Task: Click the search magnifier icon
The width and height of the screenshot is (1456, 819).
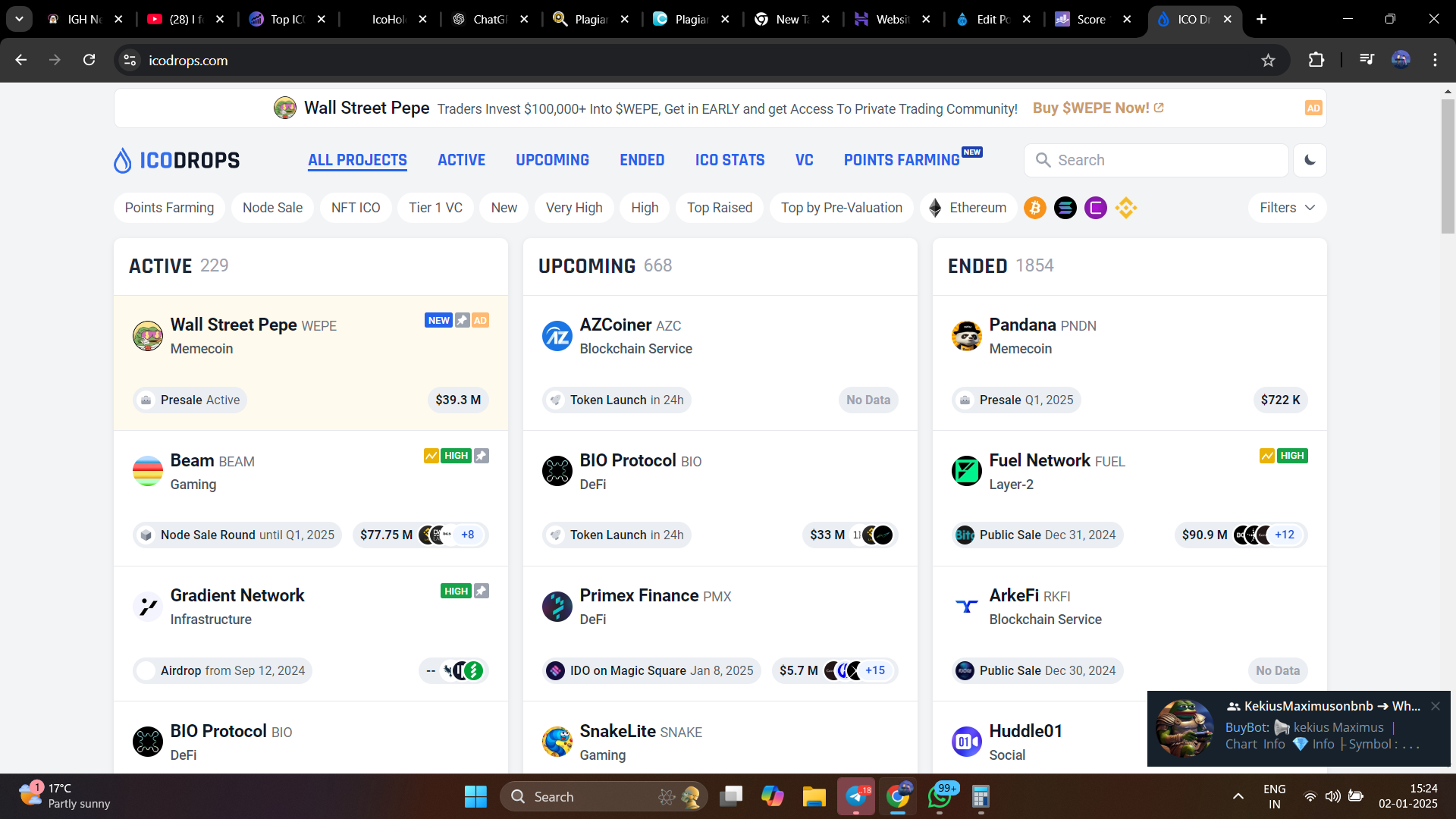Action: coord(1043,160)
